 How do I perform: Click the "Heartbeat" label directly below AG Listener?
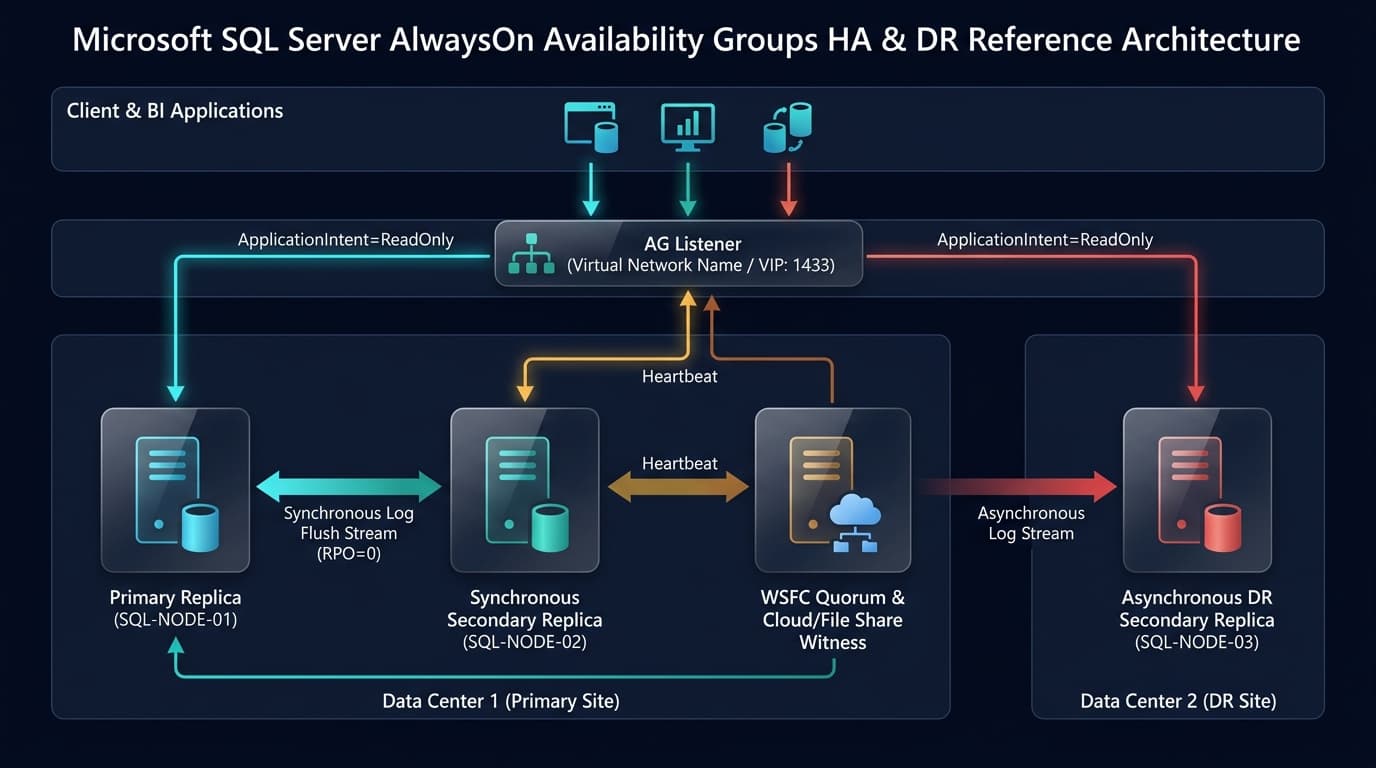680,377
